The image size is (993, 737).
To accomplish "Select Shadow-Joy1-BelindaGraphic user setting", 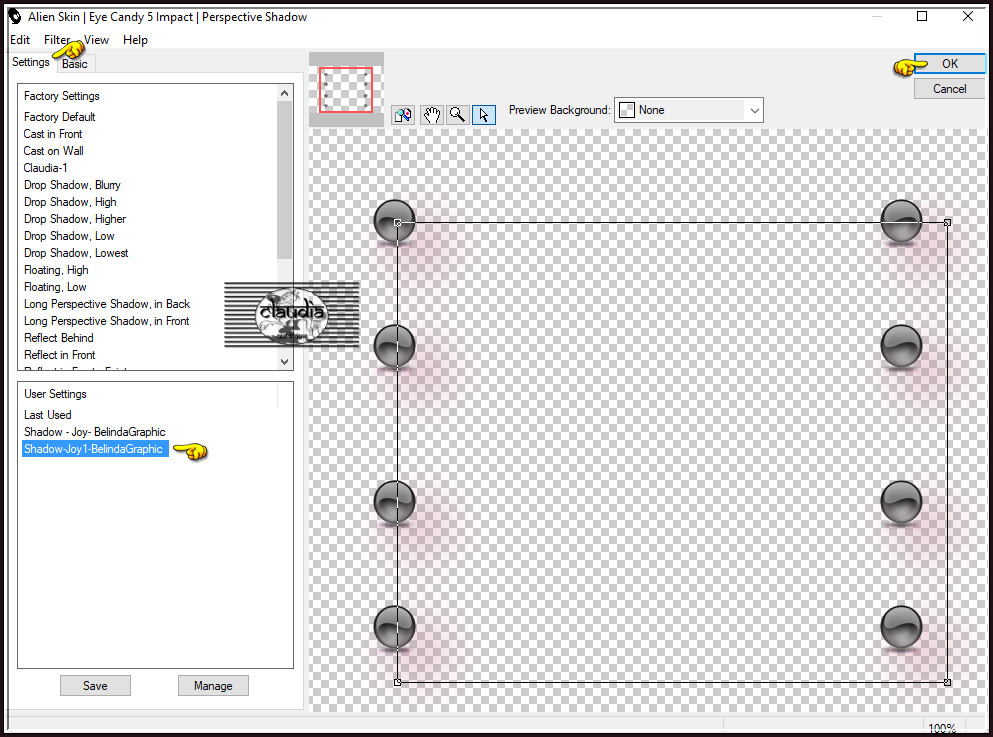I will 95,450.
